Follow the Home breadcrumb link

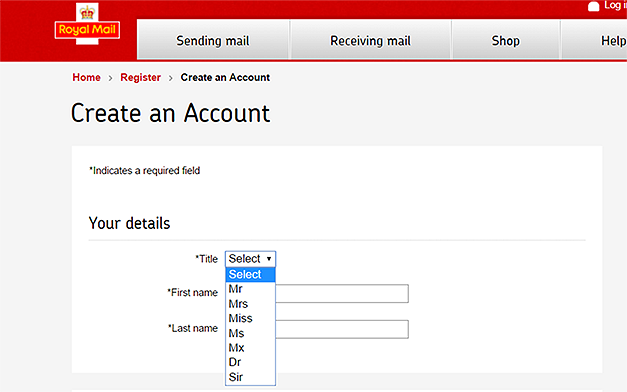(x=86, y=77)
